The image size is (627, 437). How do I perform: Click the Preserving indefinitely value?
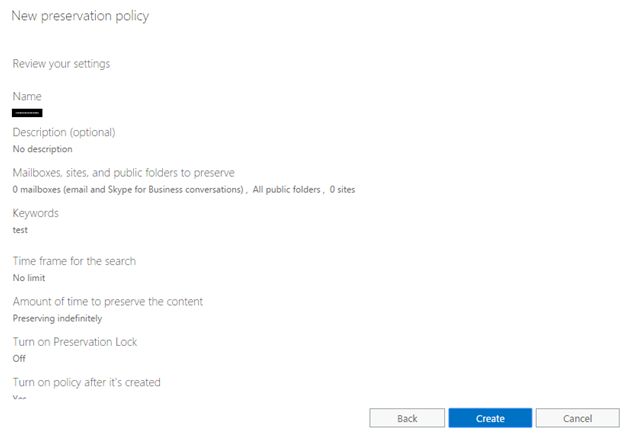click(x=57, y=318)
